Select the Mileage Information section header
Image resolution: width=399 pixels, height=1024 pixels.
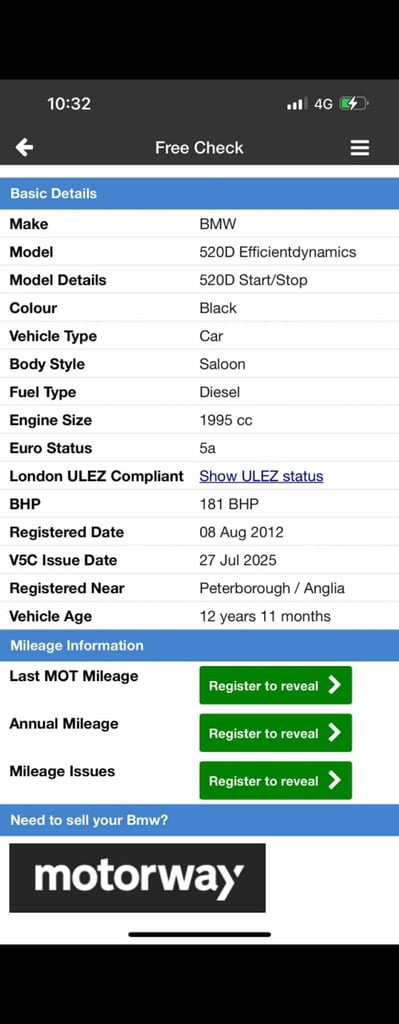[x=199, y=645]
